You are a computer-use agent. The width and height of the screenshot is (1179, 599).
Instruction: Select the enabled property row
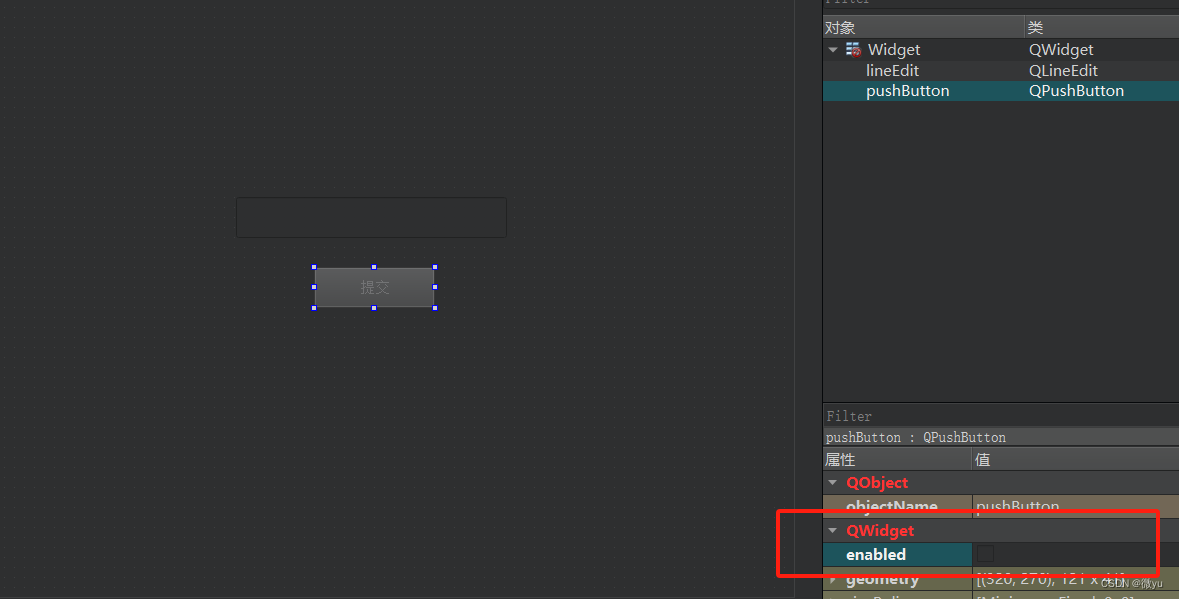point(1001,555)
